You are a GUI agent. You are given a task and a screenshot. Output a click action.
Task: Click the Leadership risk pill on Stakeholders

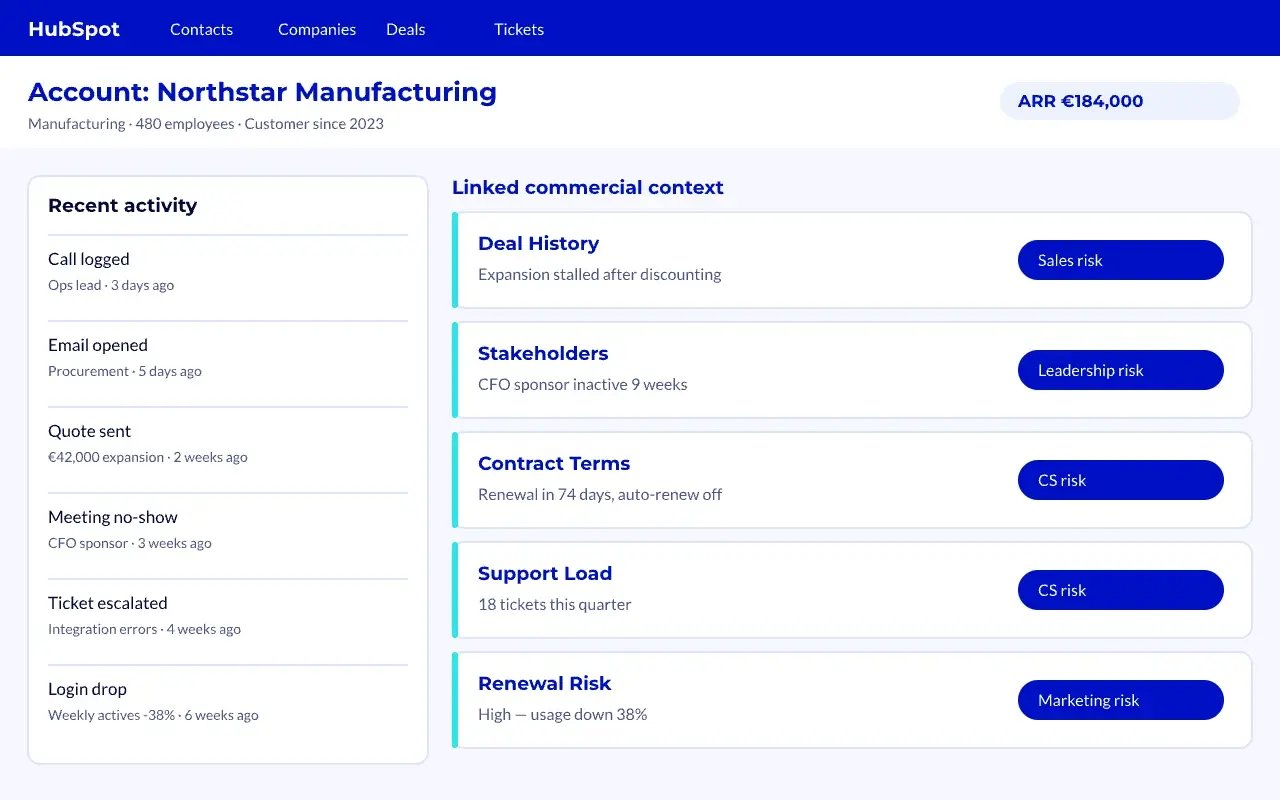1121,370
